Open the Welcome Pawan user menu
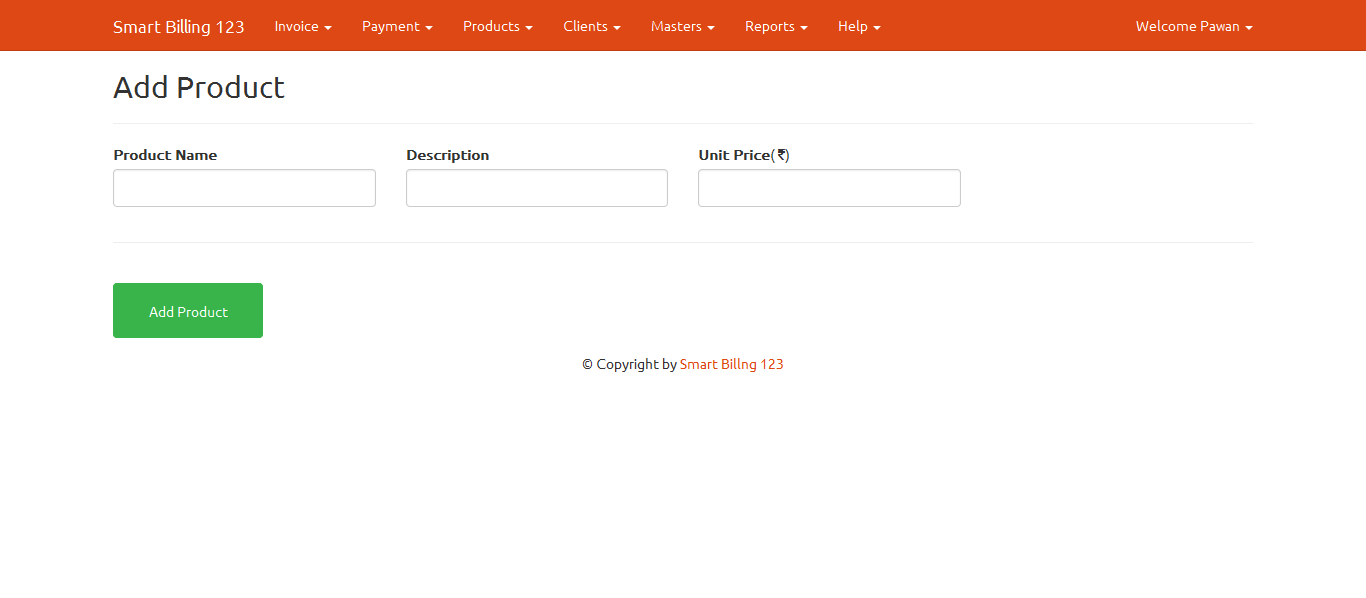The image size is (1366, 598). pyautogui.click(x=1194, y=26)
